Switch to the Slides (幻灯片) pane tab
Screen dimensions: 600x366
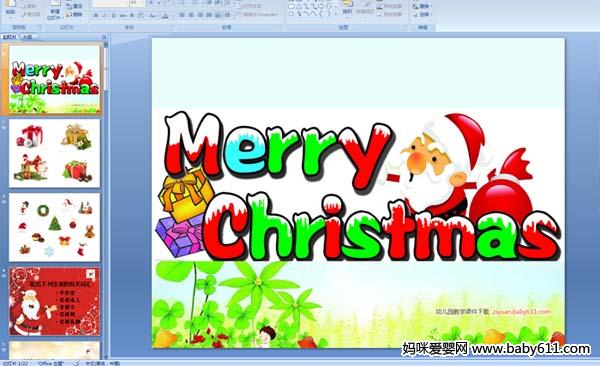tap(10, 37)
